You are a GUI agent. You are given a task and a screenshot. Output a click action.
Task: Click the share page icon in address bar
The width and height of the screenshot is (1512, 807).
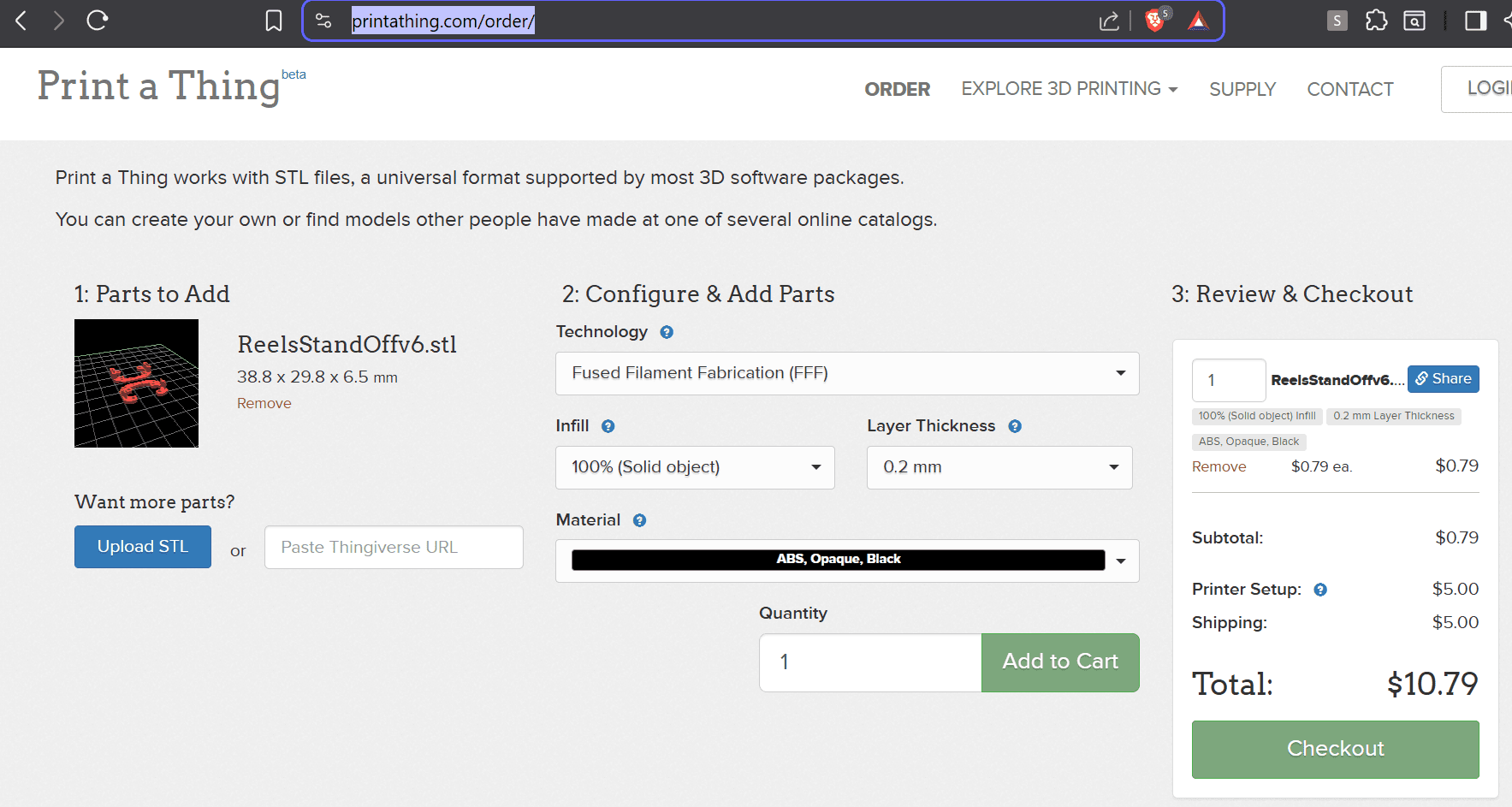tap(1109, 21)
